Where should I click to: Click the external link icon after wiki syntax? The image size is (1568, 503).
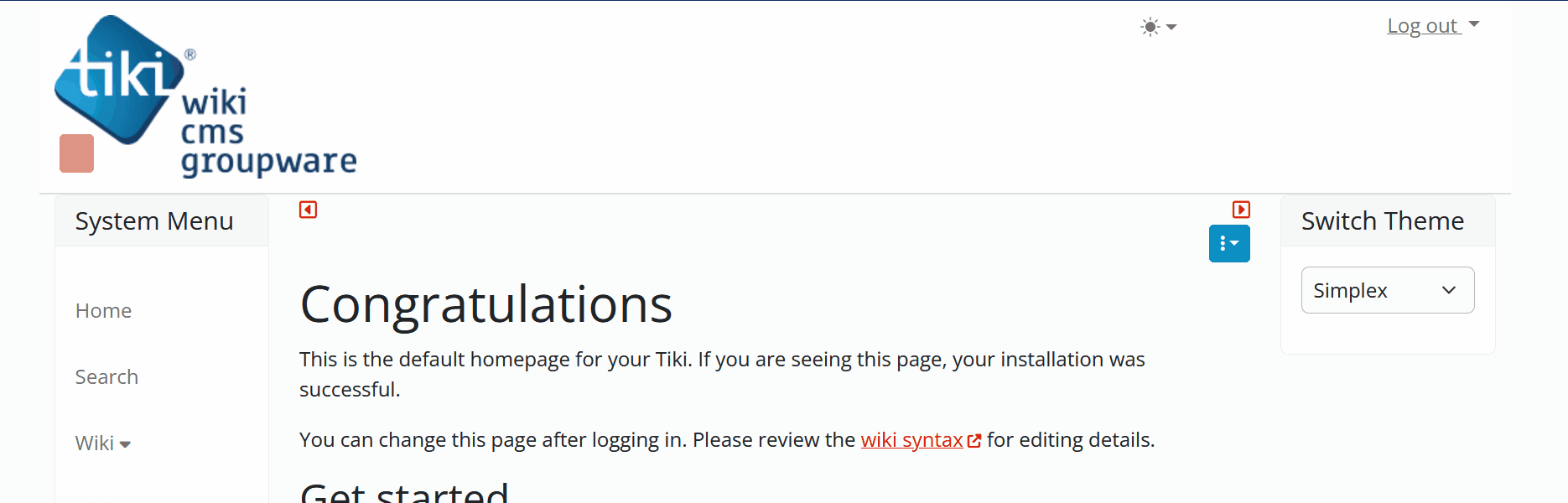(974, 441)
